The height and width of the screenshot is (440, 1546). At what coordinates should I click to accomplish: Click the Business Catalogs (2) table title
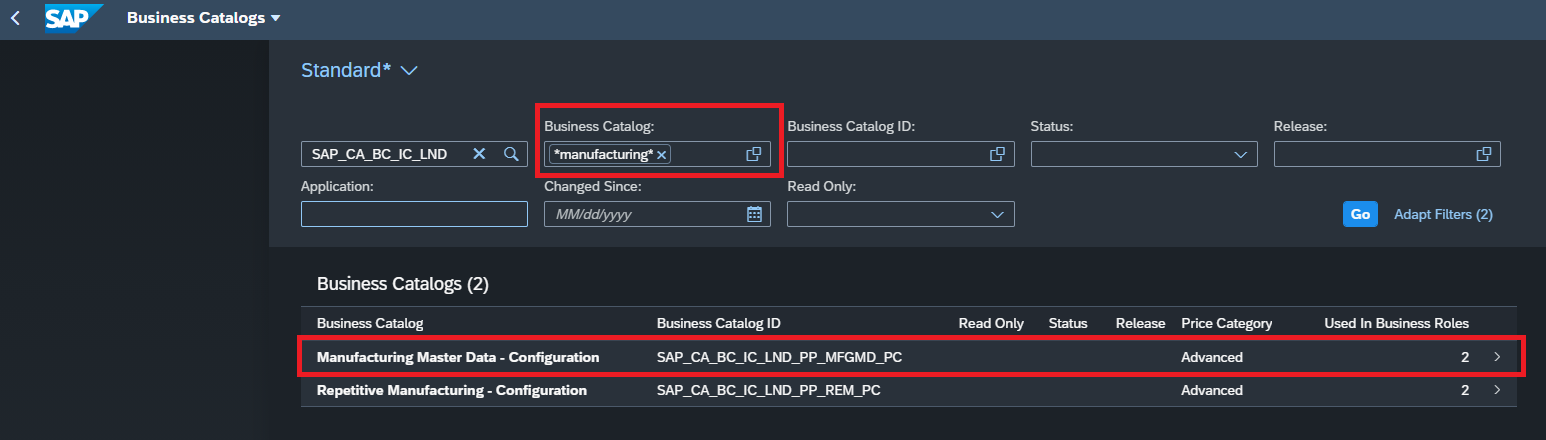point(403,284)
